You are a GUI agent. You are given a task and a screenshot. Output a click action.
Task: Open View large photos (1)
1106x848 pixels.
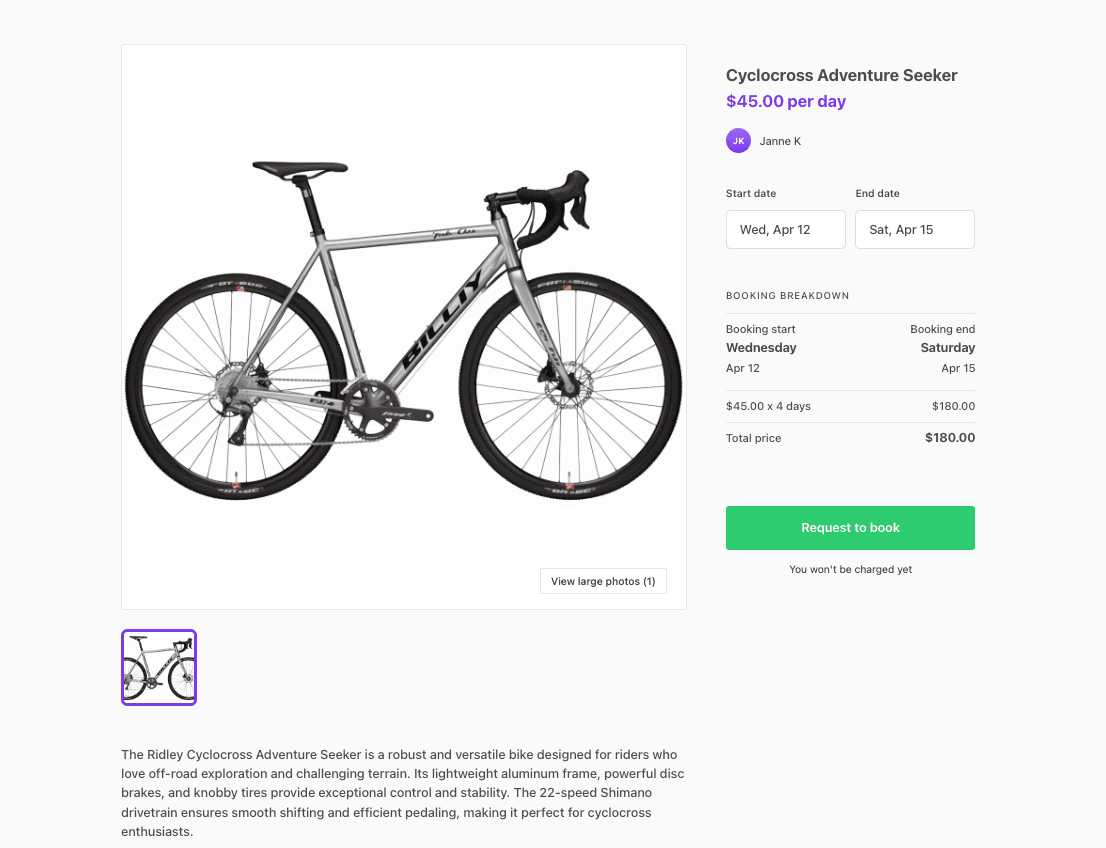coord(603,581)
